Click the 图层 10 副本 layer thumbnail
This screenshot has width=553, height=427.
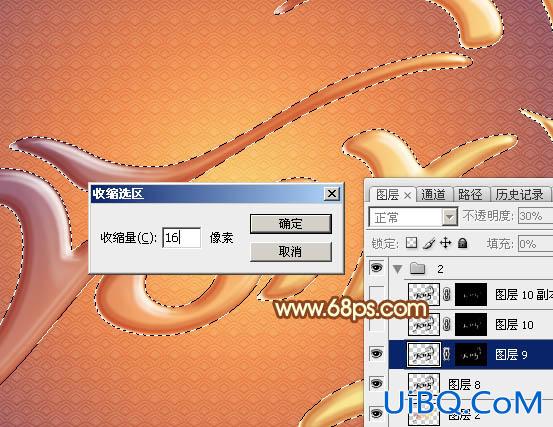pyautogui.click(x=424, y=294)
